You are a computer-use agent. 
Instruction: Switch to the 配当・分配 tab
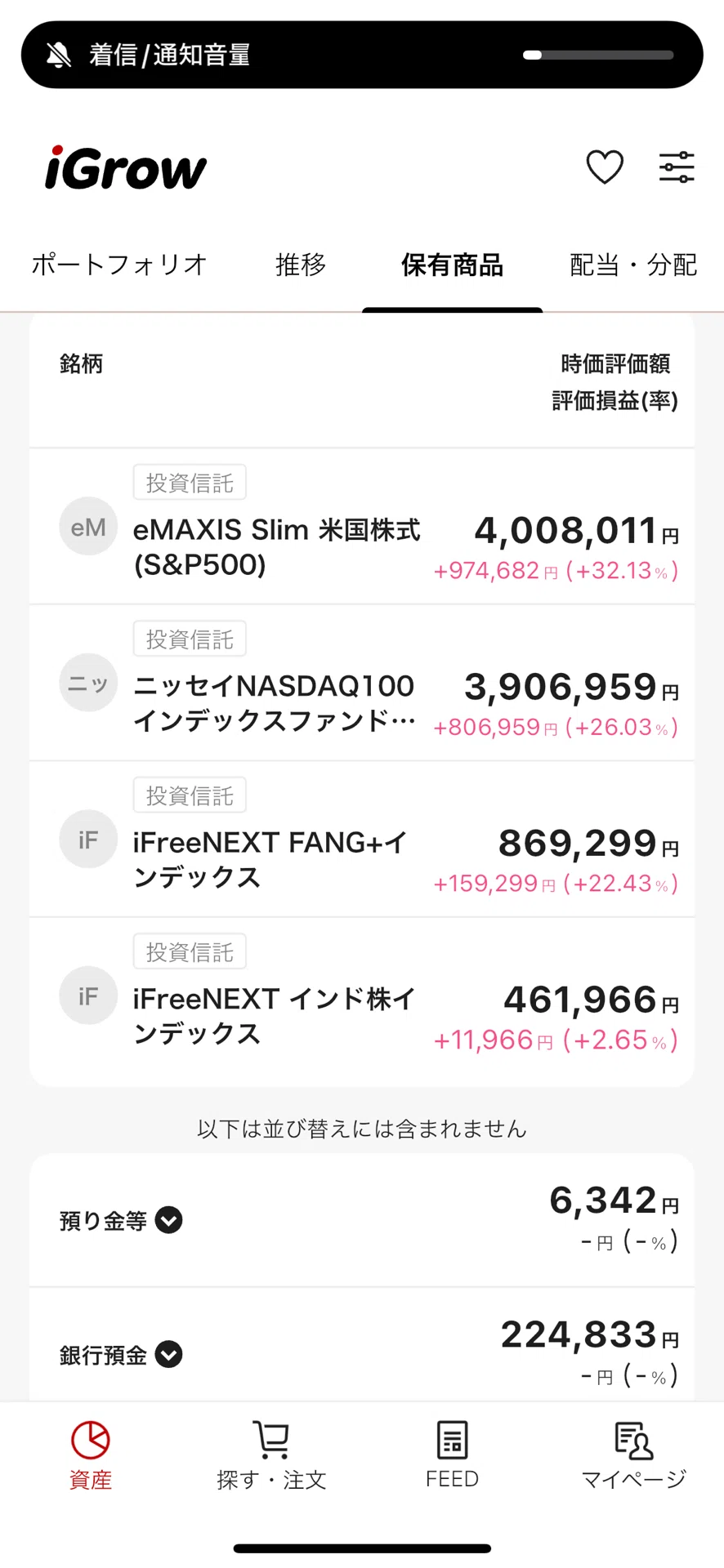633,265
